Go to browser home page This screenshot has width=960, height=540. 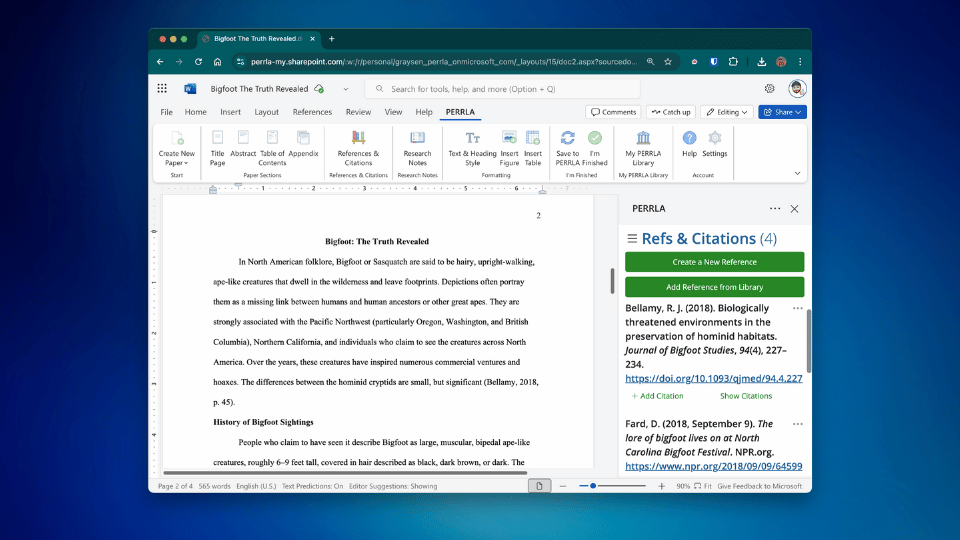pyautogui.click(x=217, y=62)
